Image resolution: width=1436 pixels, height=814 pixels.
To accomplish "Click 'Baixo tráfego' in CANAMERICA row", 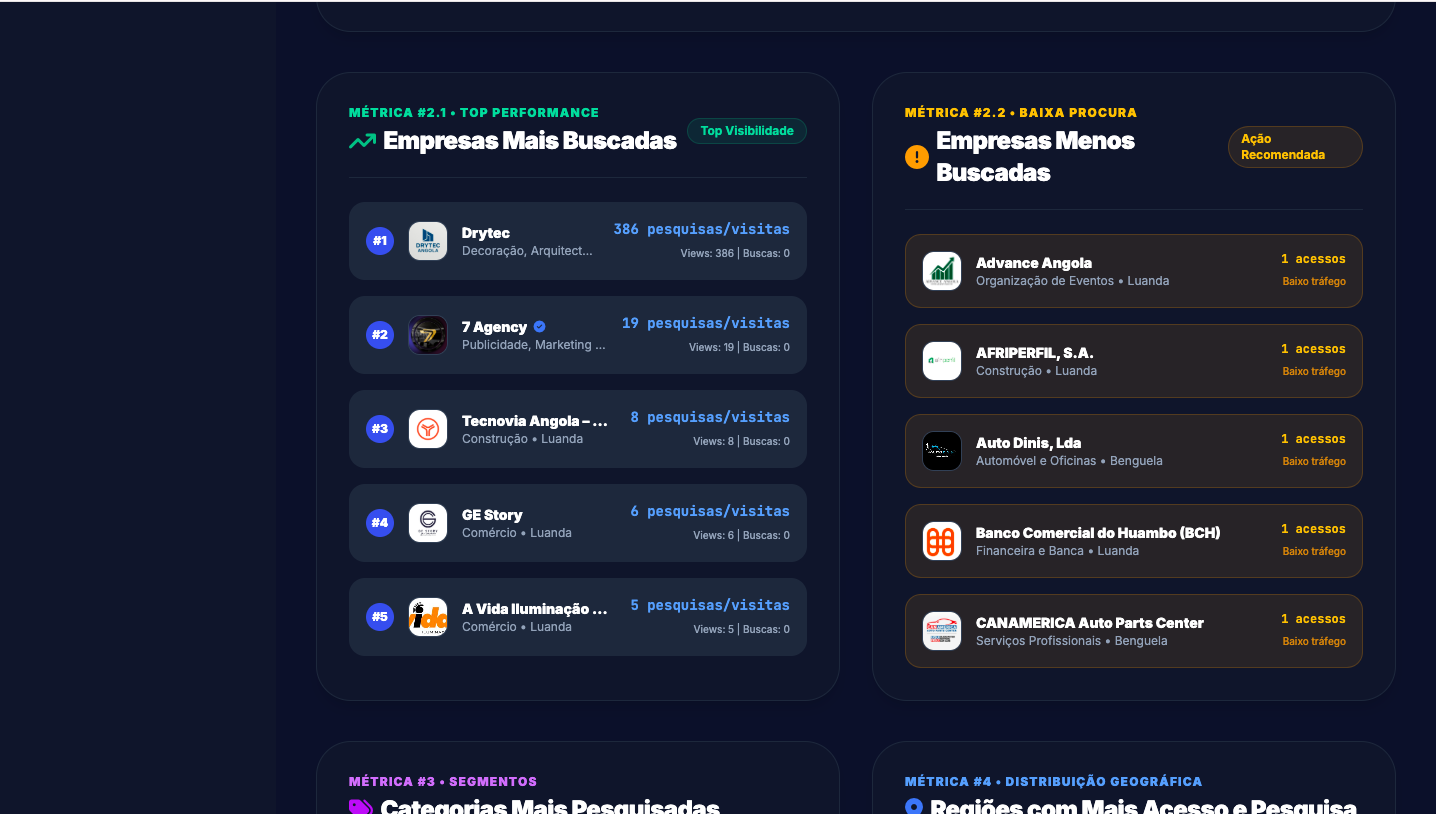I will point(1314,642).
